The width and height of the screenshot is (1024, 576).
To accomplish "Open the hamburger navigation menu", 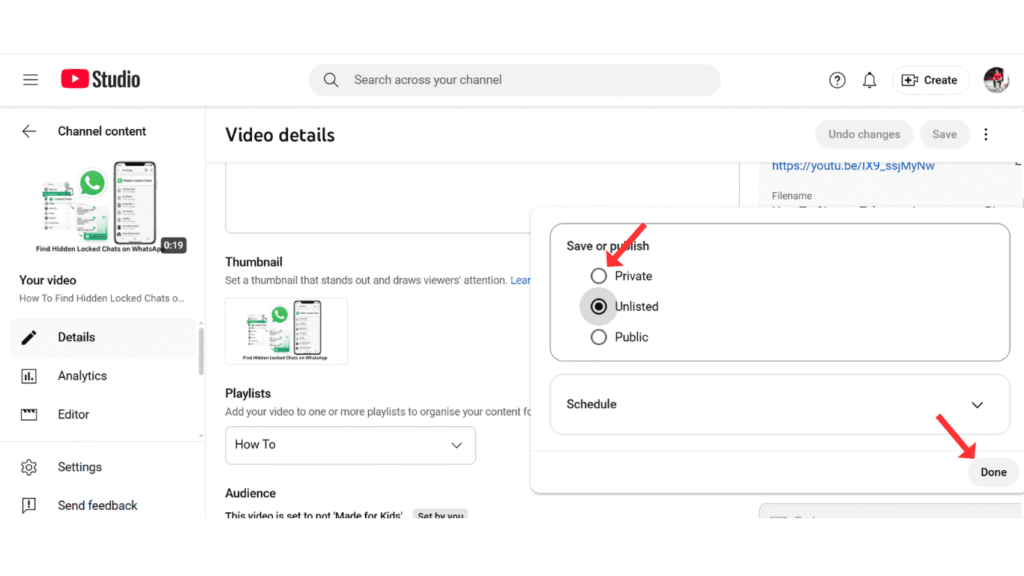I will pos(30,79).
